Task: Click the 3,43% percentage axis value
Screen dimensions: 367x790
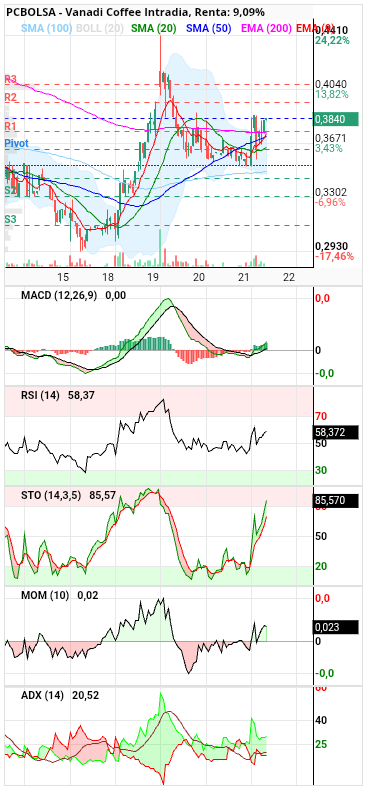Action: coord(329,148)
